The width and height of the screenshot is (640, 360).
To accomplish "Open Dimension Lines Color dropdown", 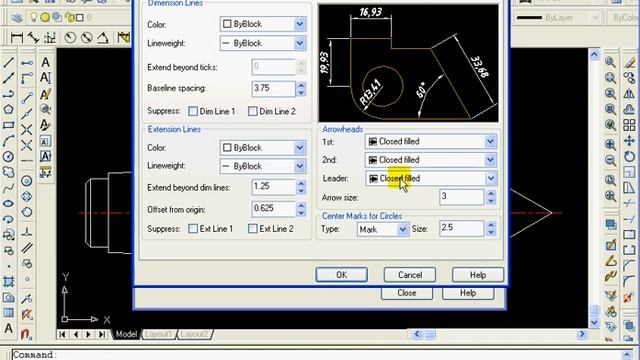I will coord(263,24).
